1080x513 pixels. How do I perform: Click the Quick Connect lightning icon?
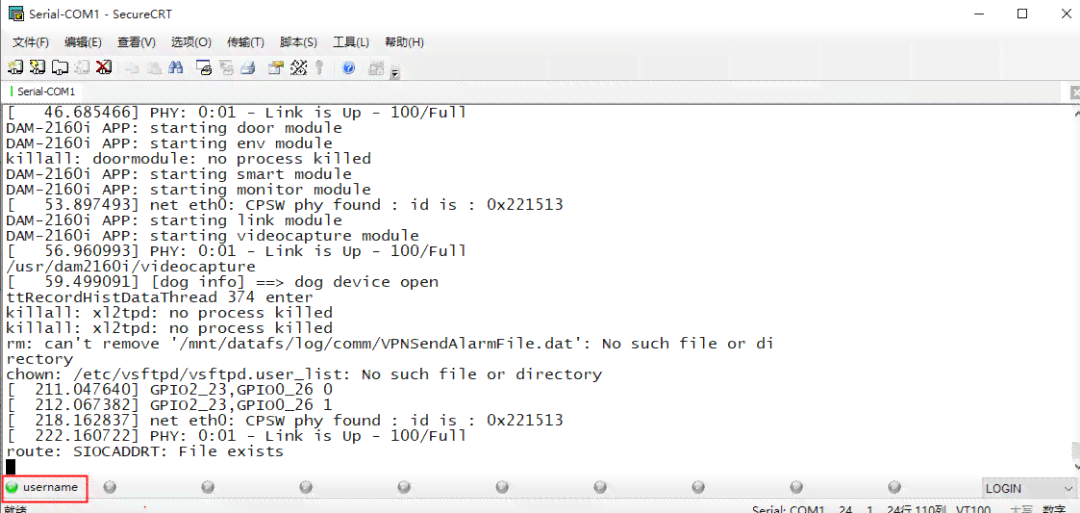click(37, 67)
